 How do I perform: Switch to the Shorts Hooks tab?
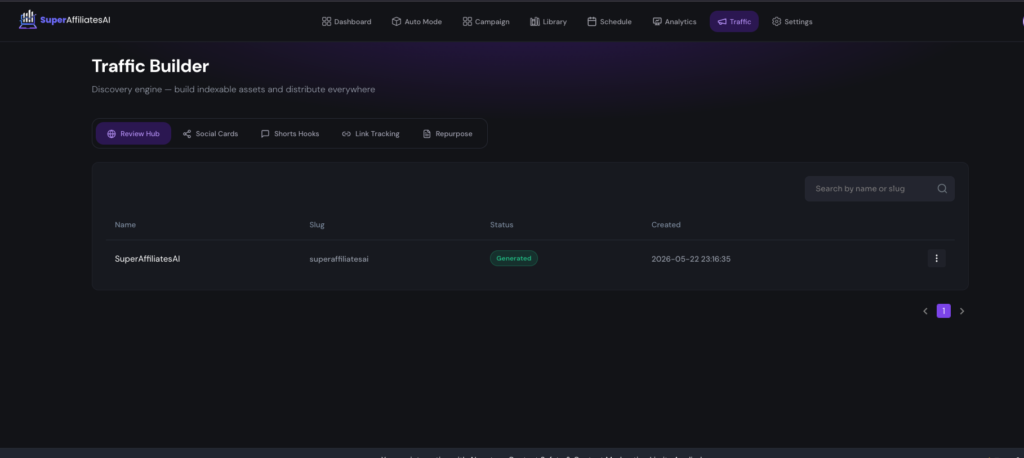pyautogui.click(x=290, y=133)
